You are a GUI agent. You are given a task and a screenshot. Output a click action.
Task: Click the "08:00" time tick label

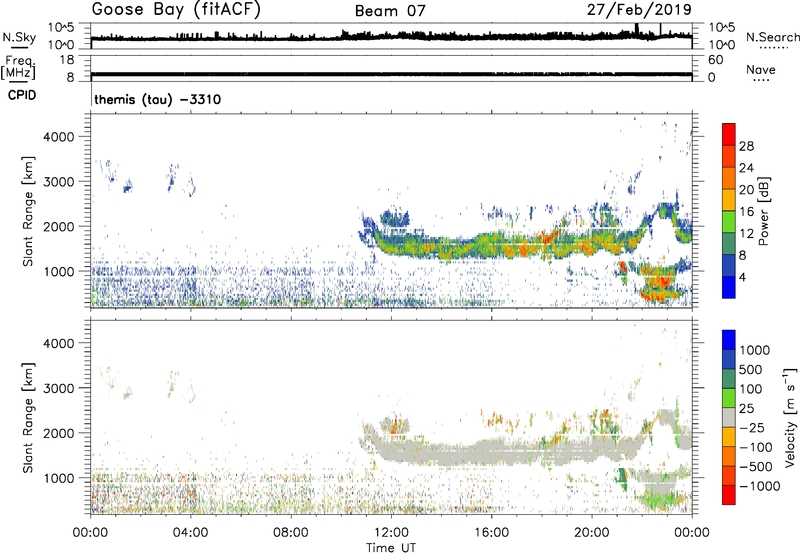click(x=291, y=533)
